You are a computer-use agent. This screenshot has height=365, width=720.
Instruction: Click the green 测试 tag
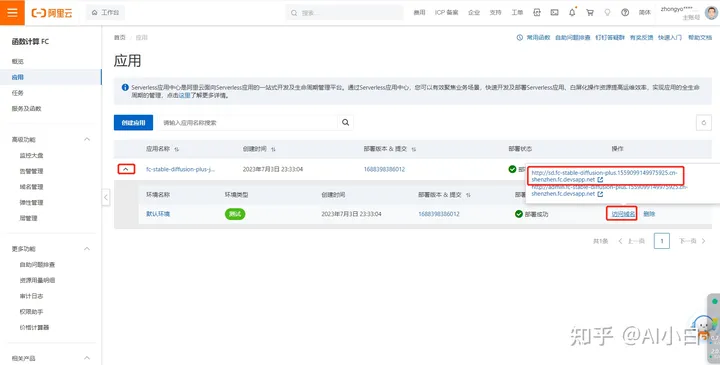click(235, 214)
